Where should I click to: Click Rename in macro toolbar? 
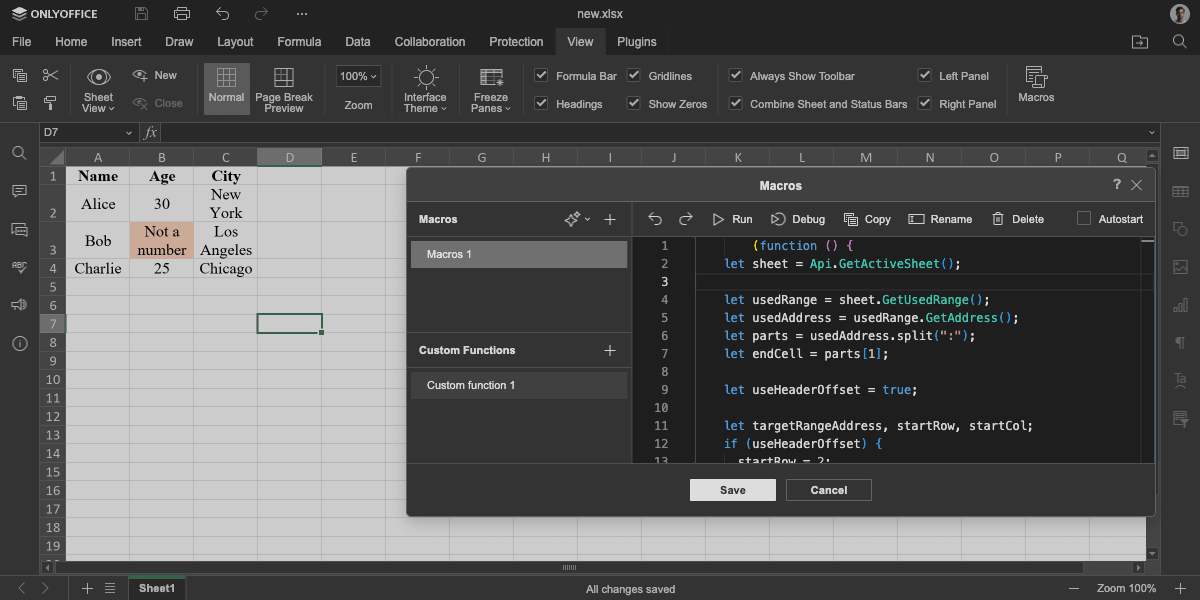coord(940,219)
